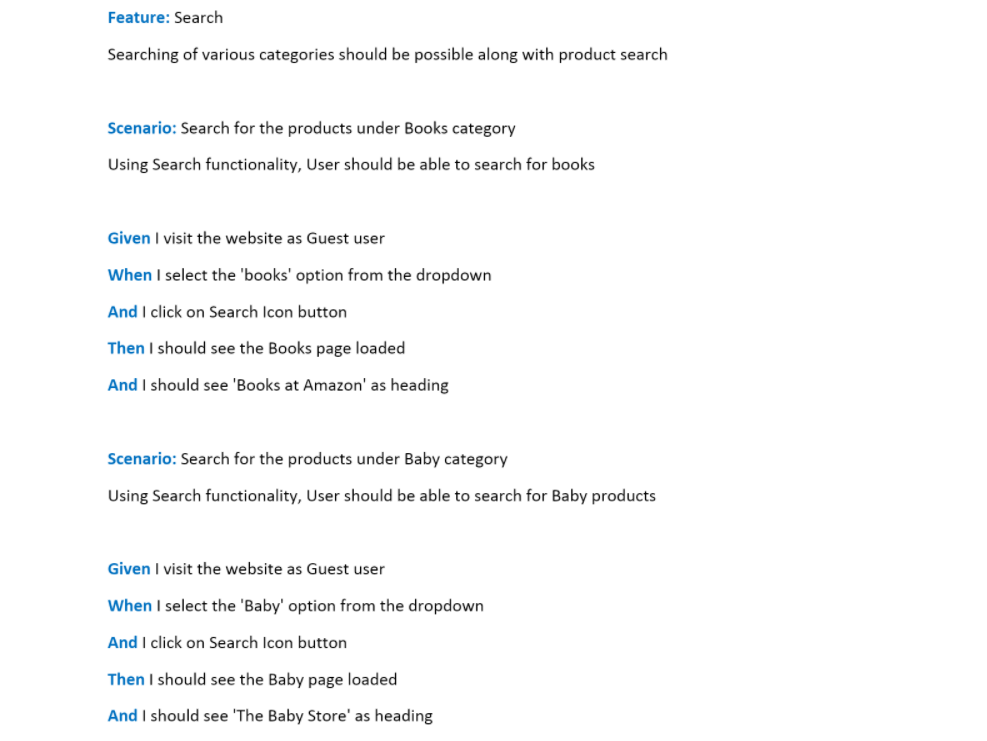Click the "Search for the products under Books category" title

pyautogui.click(x=348, y=128)
